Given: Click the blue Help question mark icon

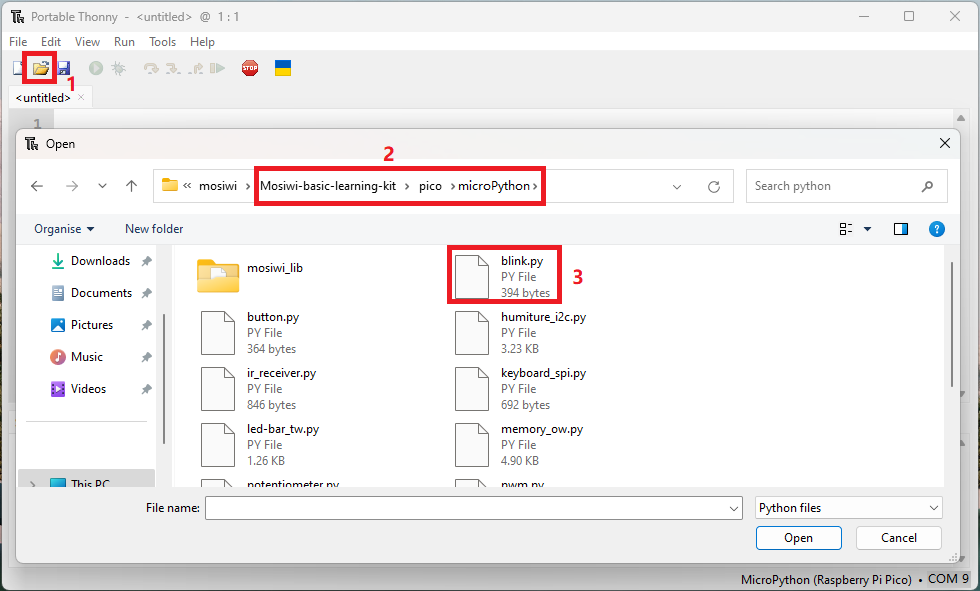Looking at the screenshot, I should (x=936, y=229).
